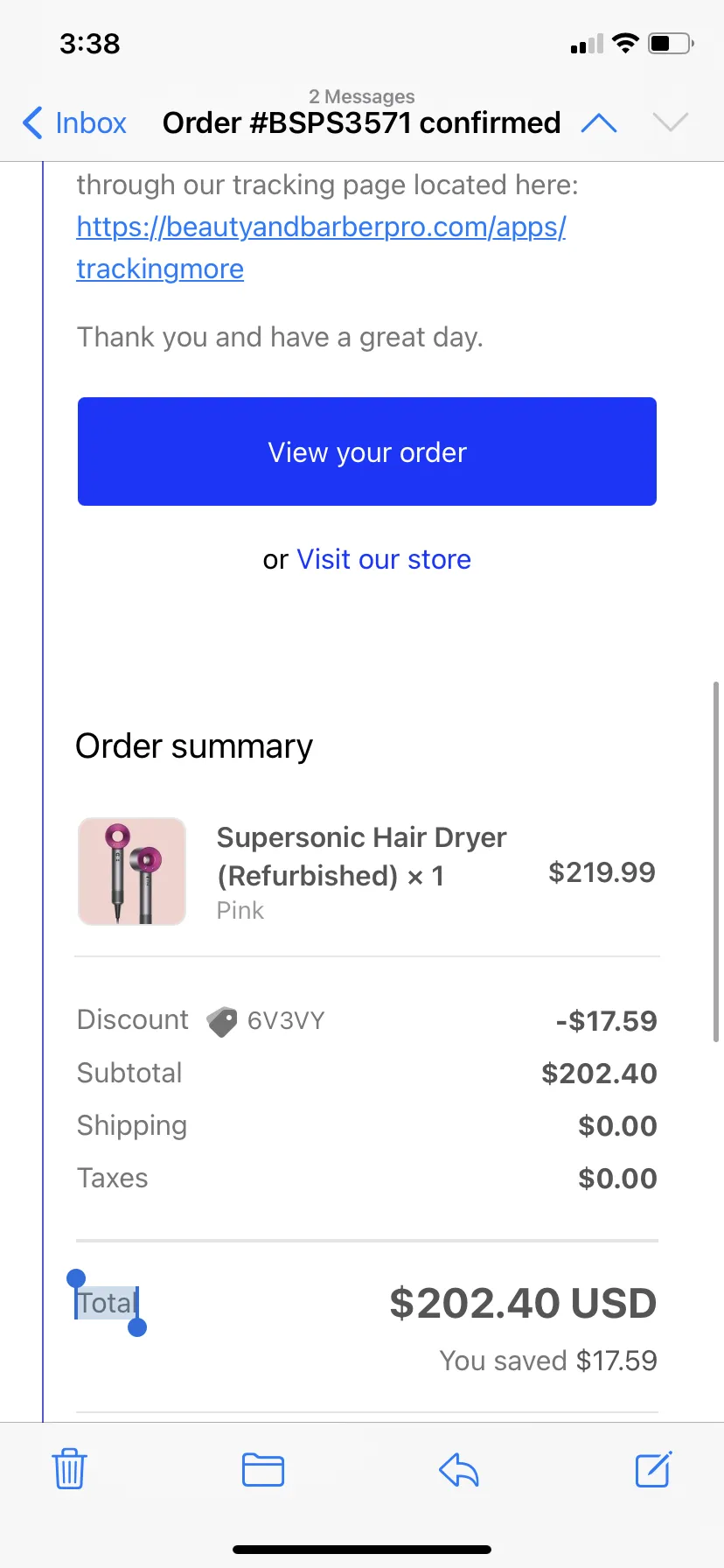
Task: Go to previous message with up chevron
Action: [599, 123]
